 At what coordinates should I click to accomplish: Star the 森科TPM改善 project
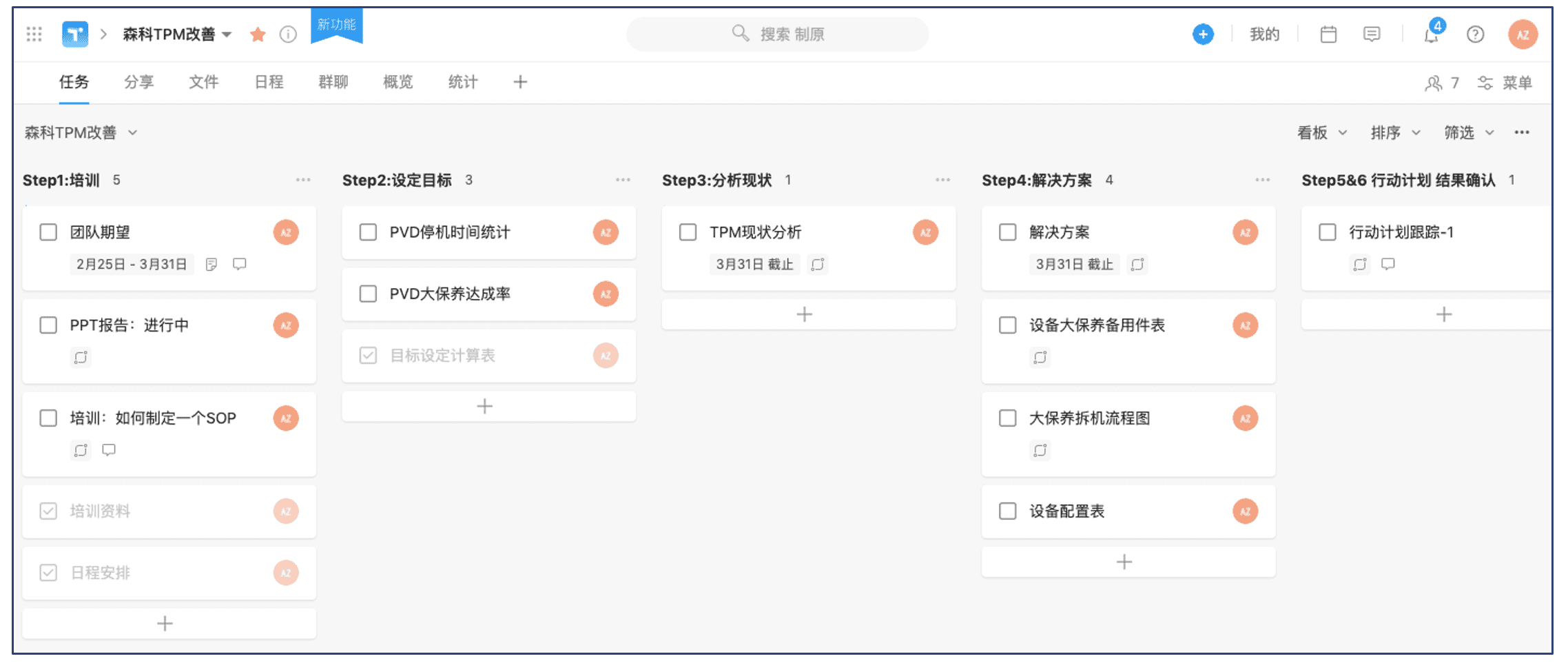tap(258, 34)
